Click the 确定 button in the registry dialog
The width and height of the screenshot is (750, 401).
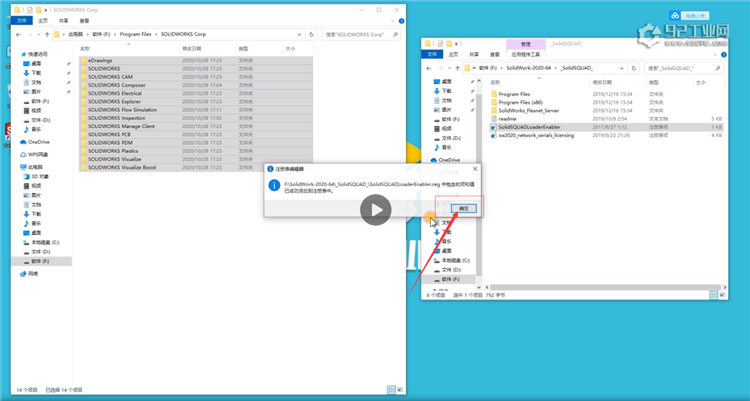463,209
